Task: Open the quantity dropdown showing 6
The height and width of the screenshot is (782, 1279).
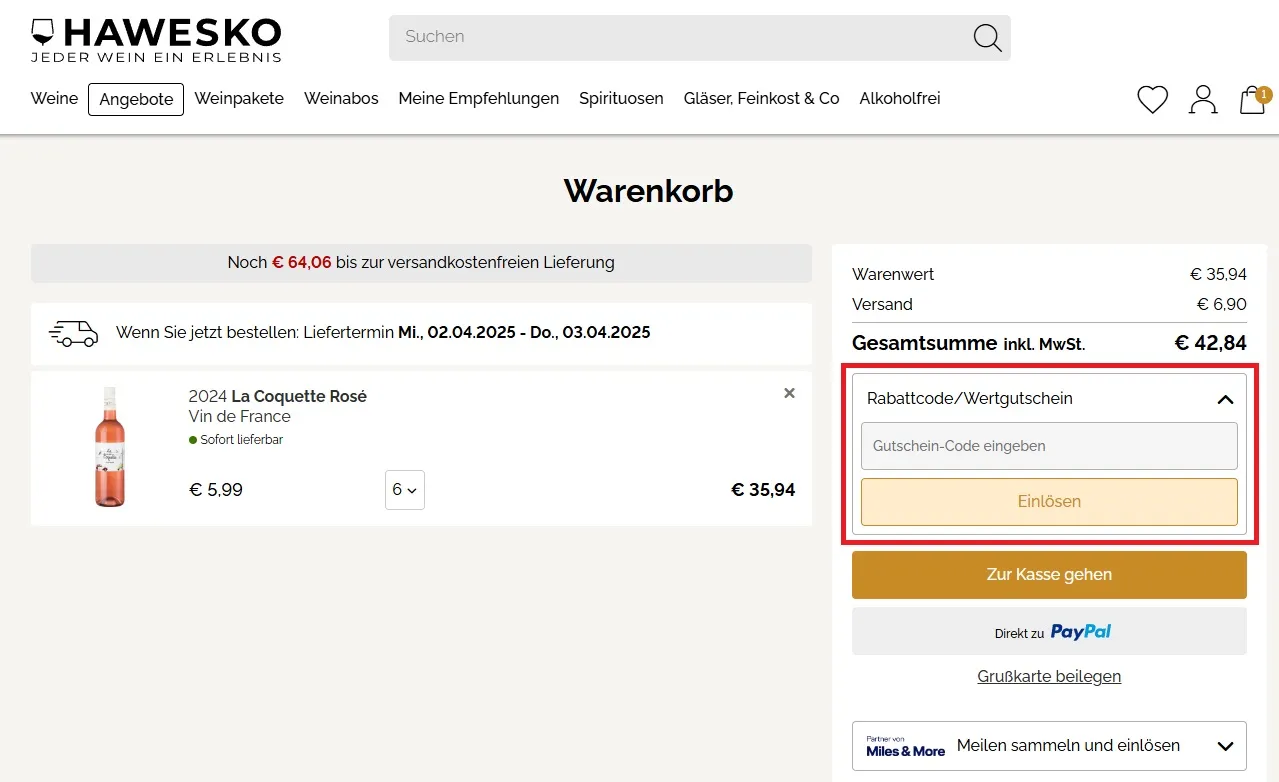Action: [404, 490]
